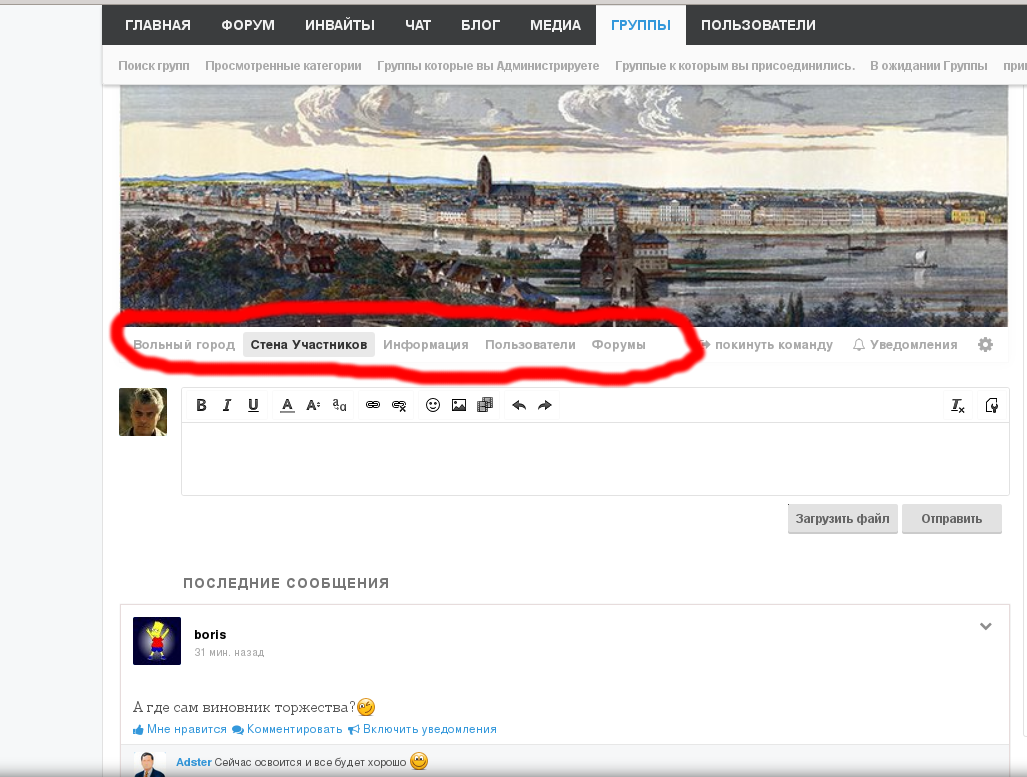This screenshot has height=777, width=1027.
Task: Open the group settings gear
Action: (x=985, y=344)
